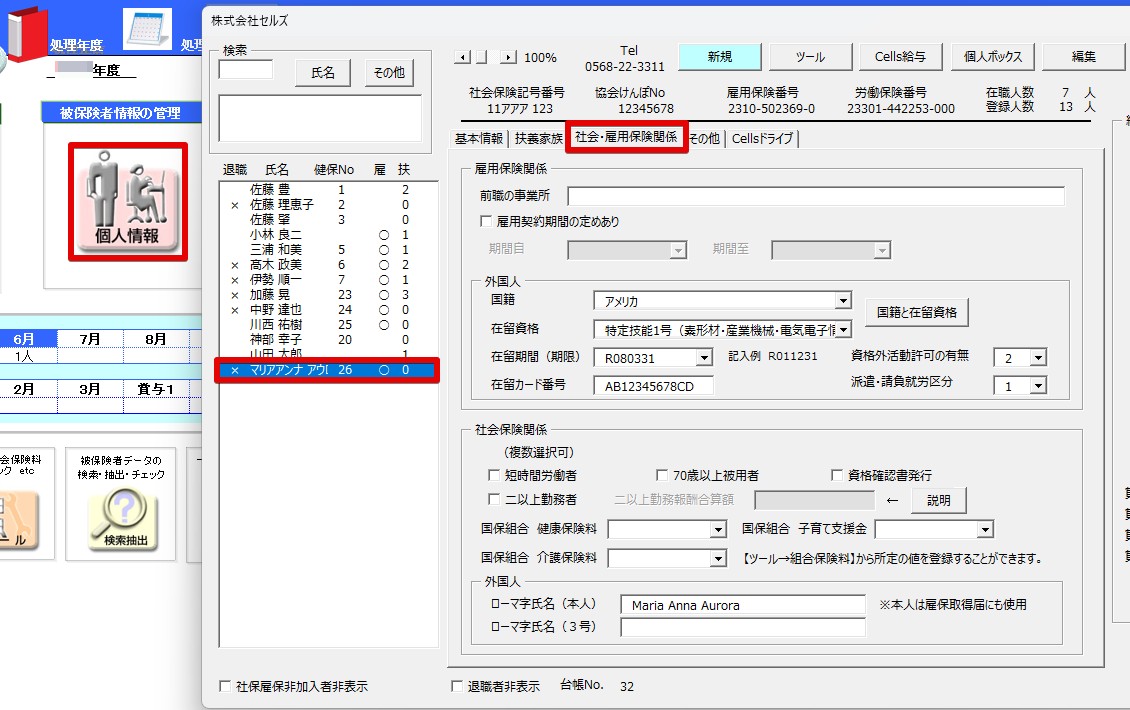This screenshot has width=1130, height=710.
Task: Select 三浦 和美 in employee list
Action: pos(329,249)
